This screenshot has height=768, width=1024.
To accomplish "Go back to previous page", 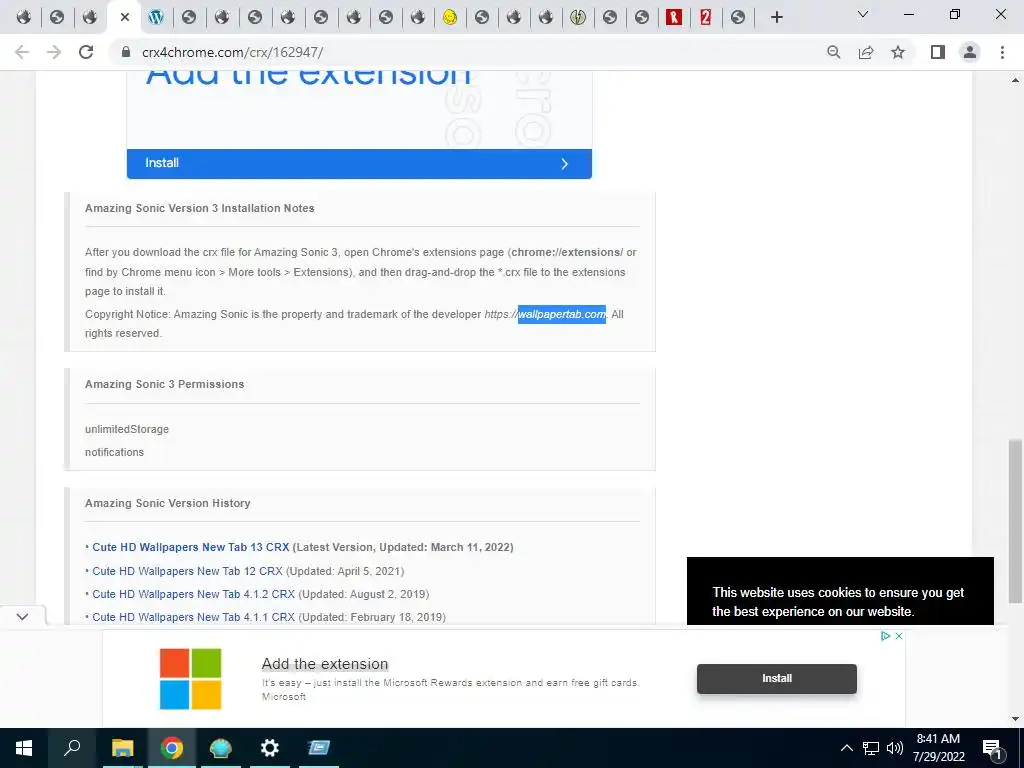I will coord(22,52).
